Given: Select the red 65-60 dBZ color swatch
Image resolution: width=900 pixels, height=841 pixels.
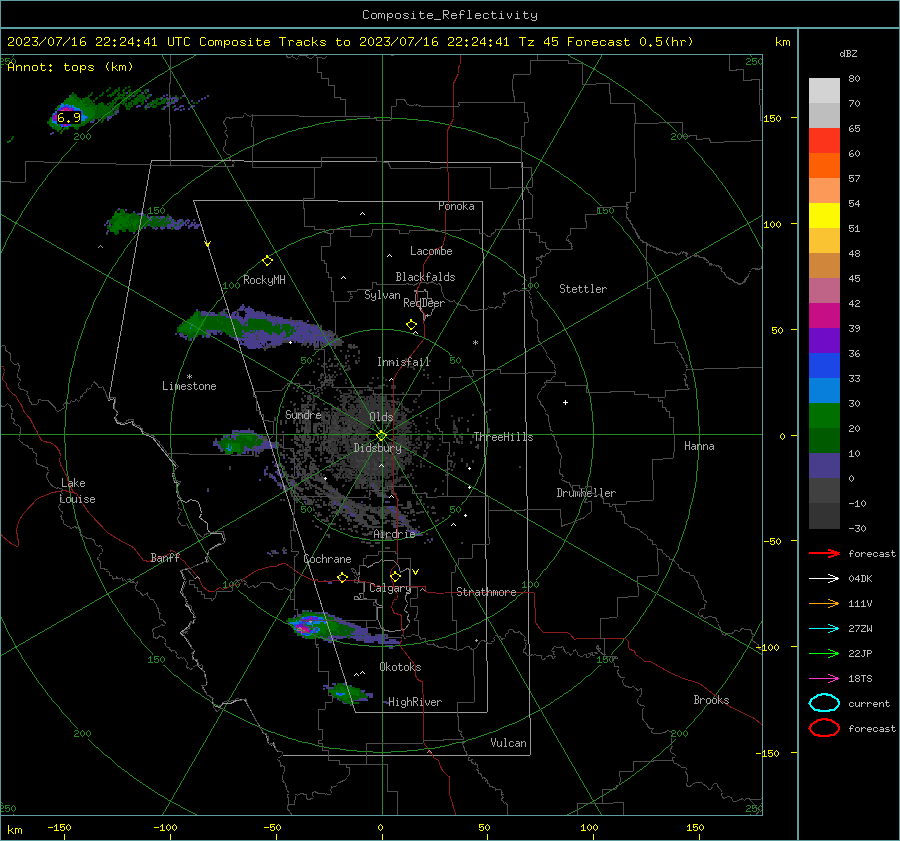Looking at the screenshot, I should 824,141.
